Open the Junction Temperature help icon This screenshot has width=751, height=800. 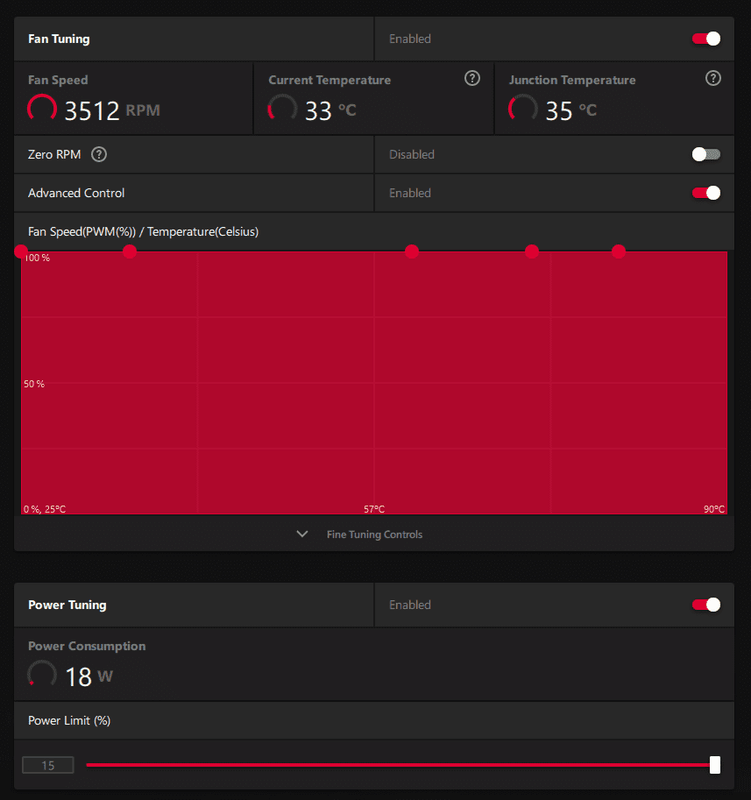coord(713,79)
